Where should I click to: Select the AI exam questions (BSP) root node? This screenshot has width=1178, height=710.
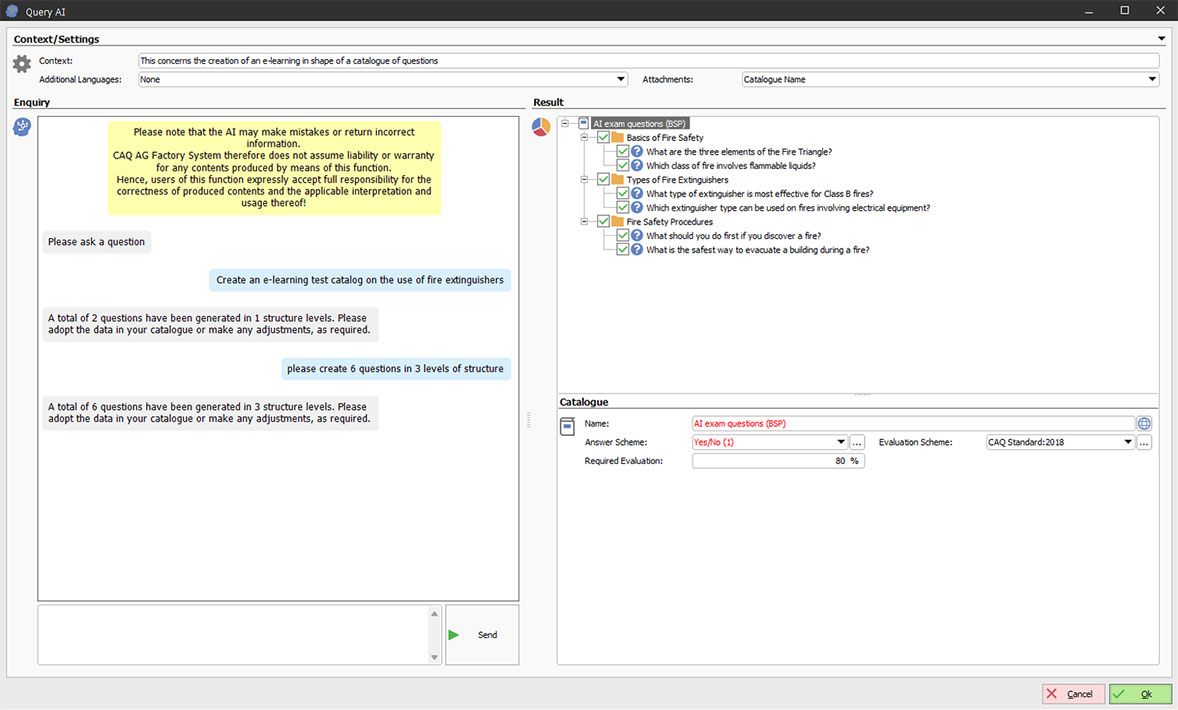pyautogui.click(x=639, y=124)
